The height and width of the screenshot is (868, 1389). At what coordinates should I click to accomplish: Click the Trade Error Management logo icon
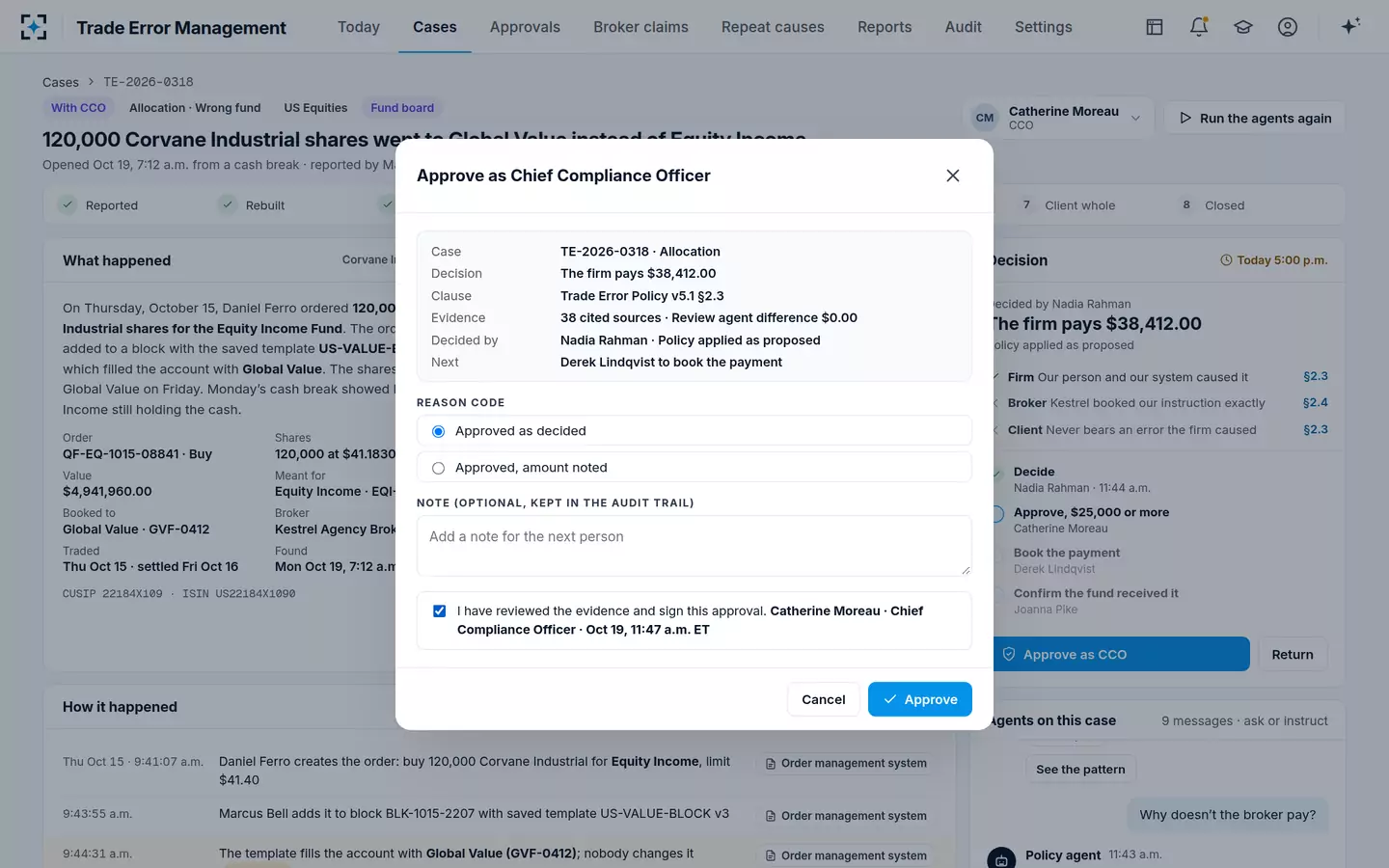tap(34, 27)
